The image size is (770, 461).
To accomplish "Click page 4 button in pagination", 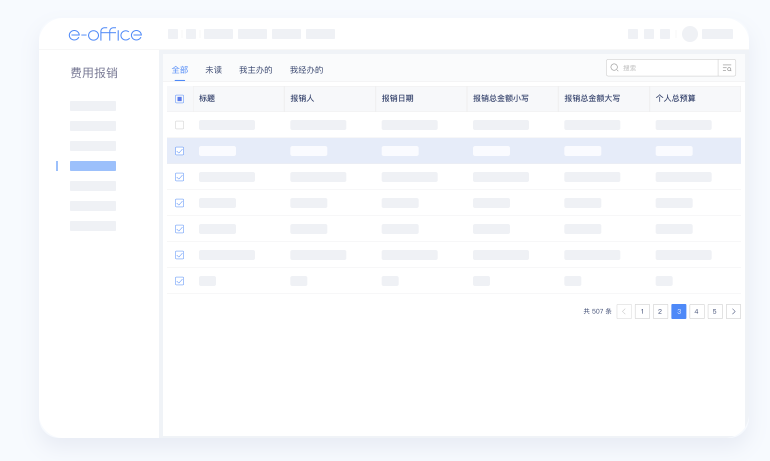I will [697, 311].
